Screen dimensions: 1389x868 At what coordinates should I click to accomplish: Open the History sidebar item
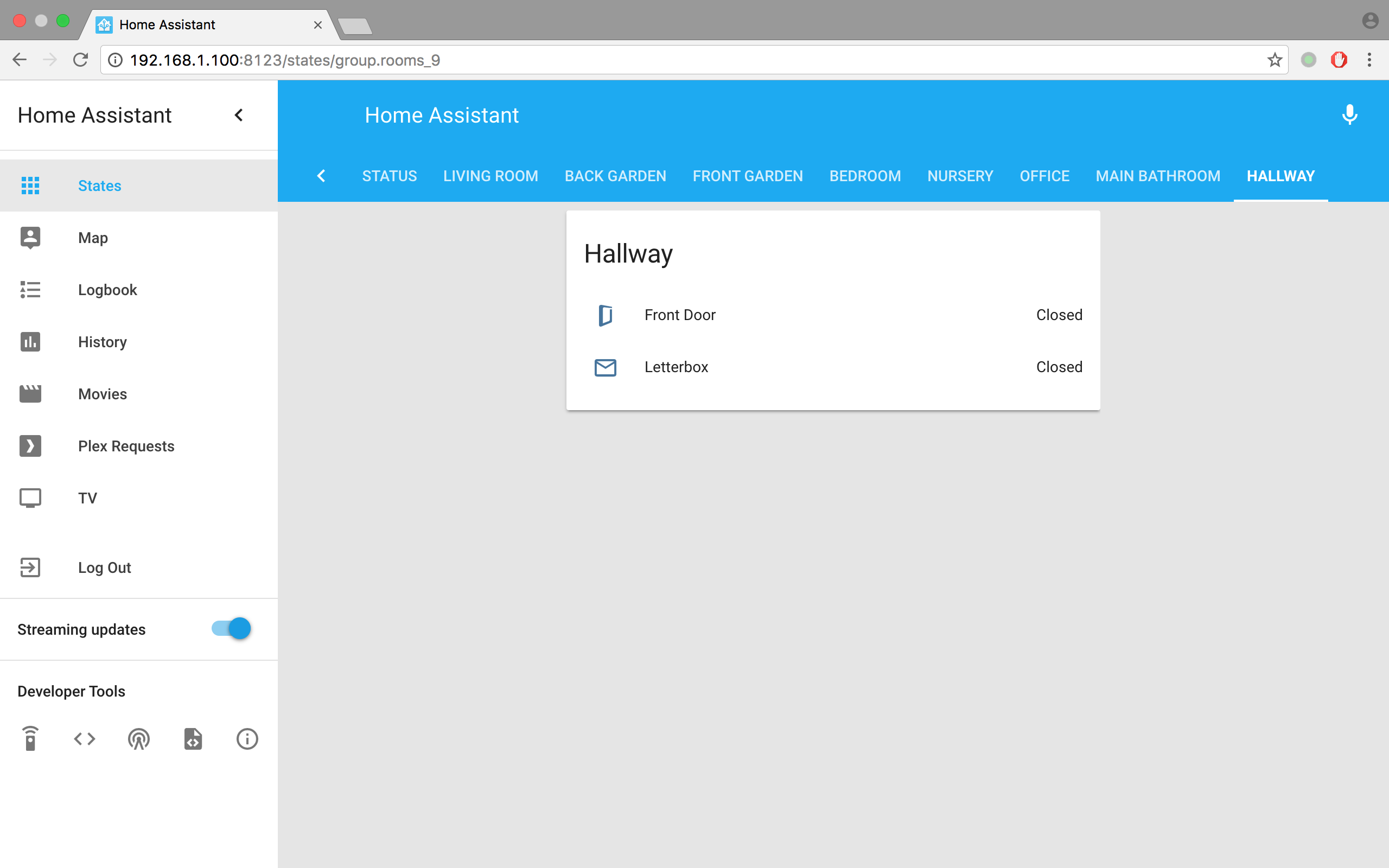[x=102, y=342]
